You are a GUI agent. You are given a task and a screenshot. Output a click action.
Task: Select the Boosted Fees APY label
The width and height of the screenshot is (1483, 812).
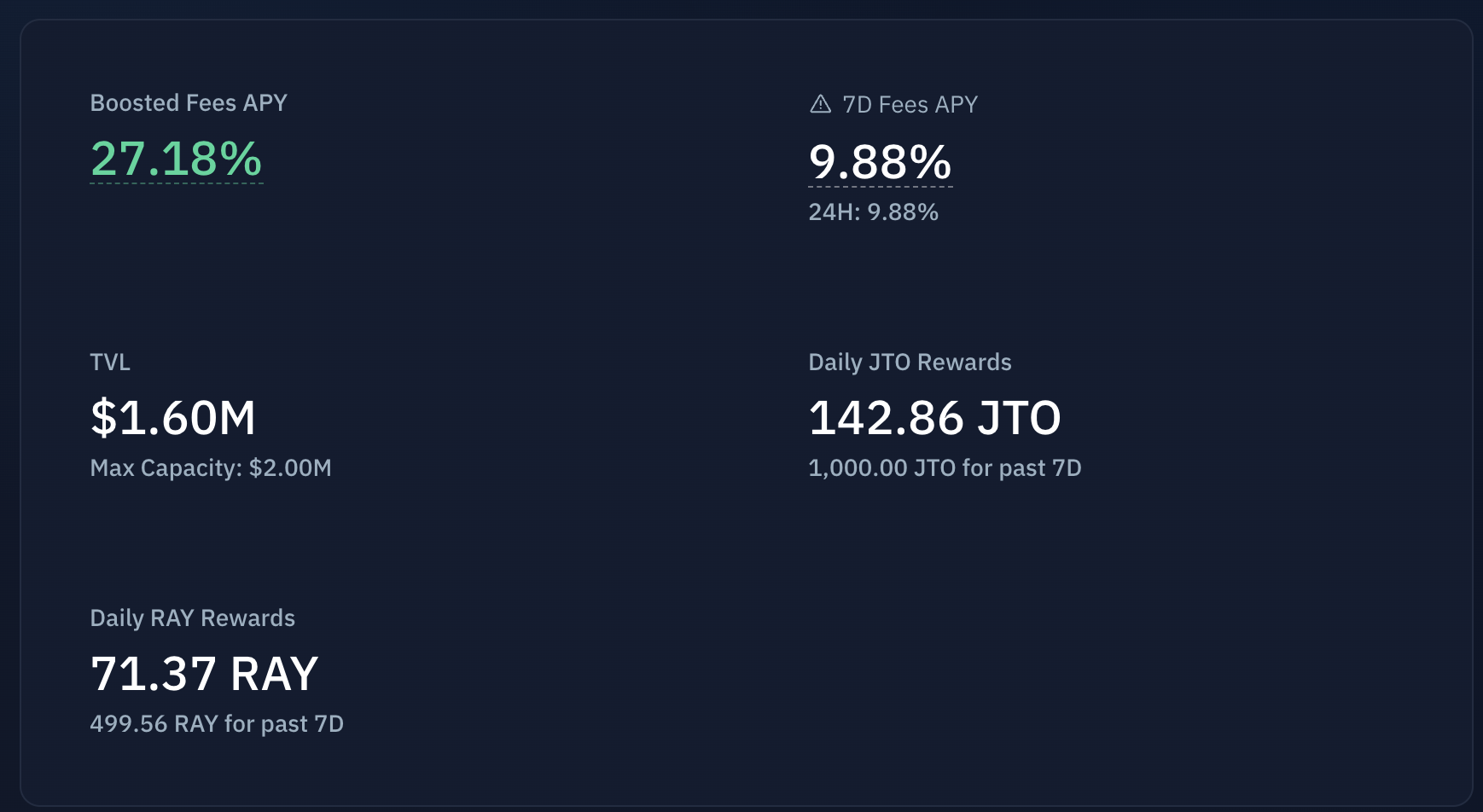click(x=189, y=103)
